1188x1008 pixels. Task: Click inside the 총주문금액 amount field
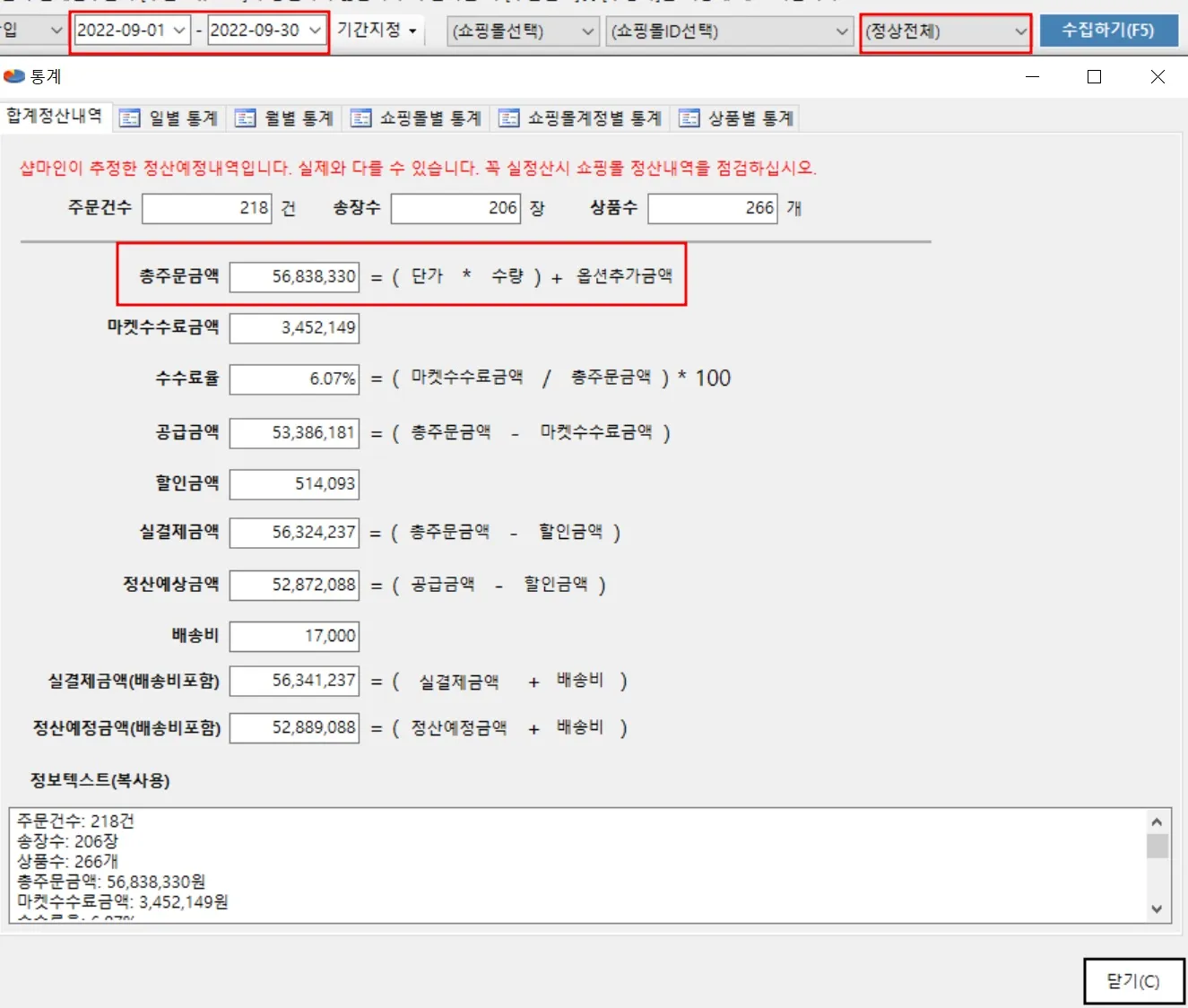294,276
